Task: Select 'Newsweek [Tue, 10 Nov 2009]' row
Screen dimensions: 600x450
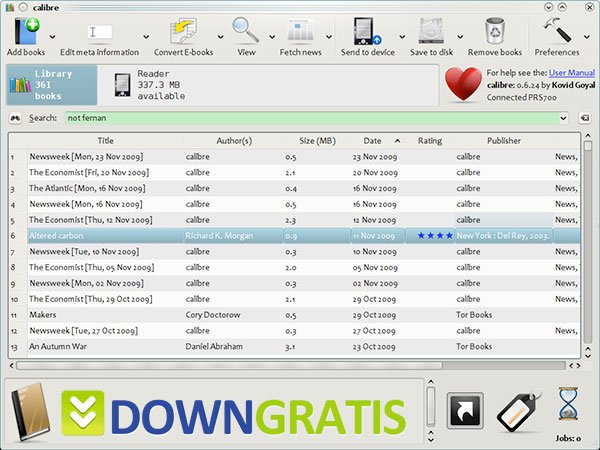Action: click(x=304, y=252)
